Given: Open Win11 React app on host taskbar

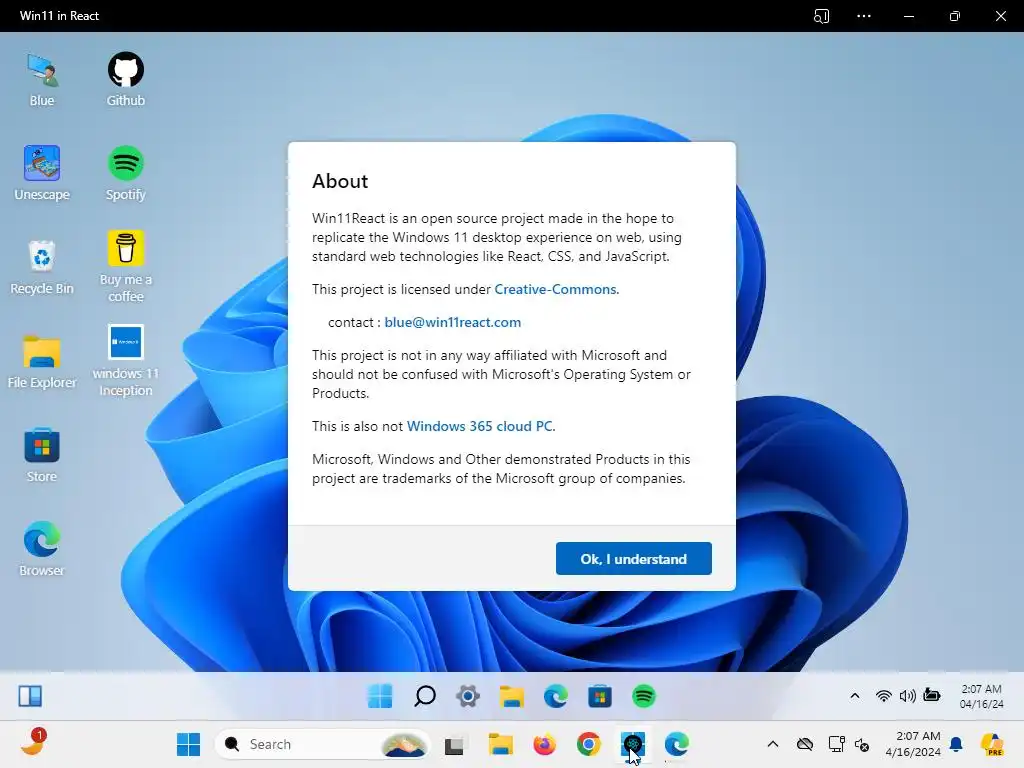Looking at the screenshot, I should tap(633, 744).
